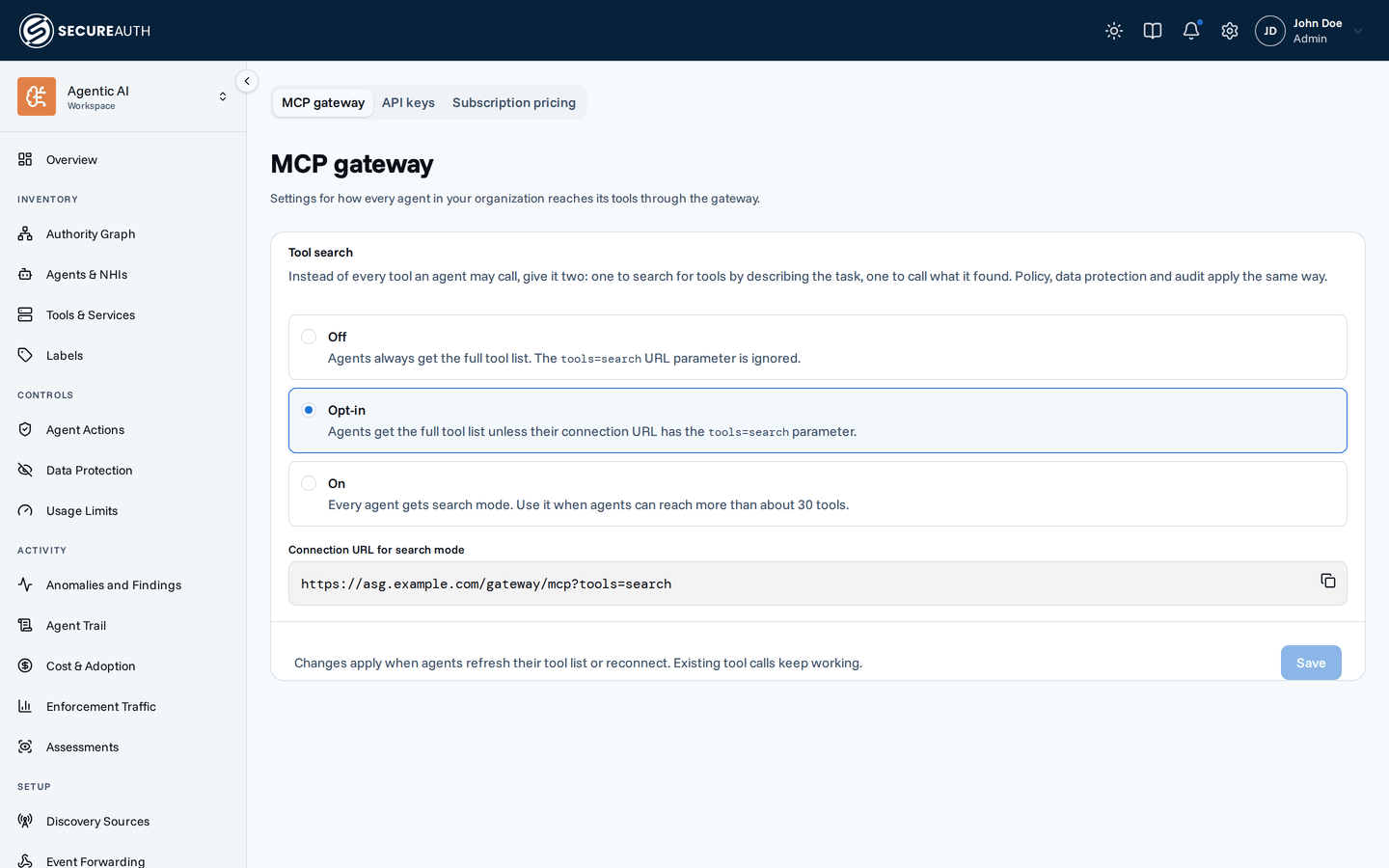This screenshot has height=868, width=1389.
Task: Select the On radio button
Action: point(309,483)
